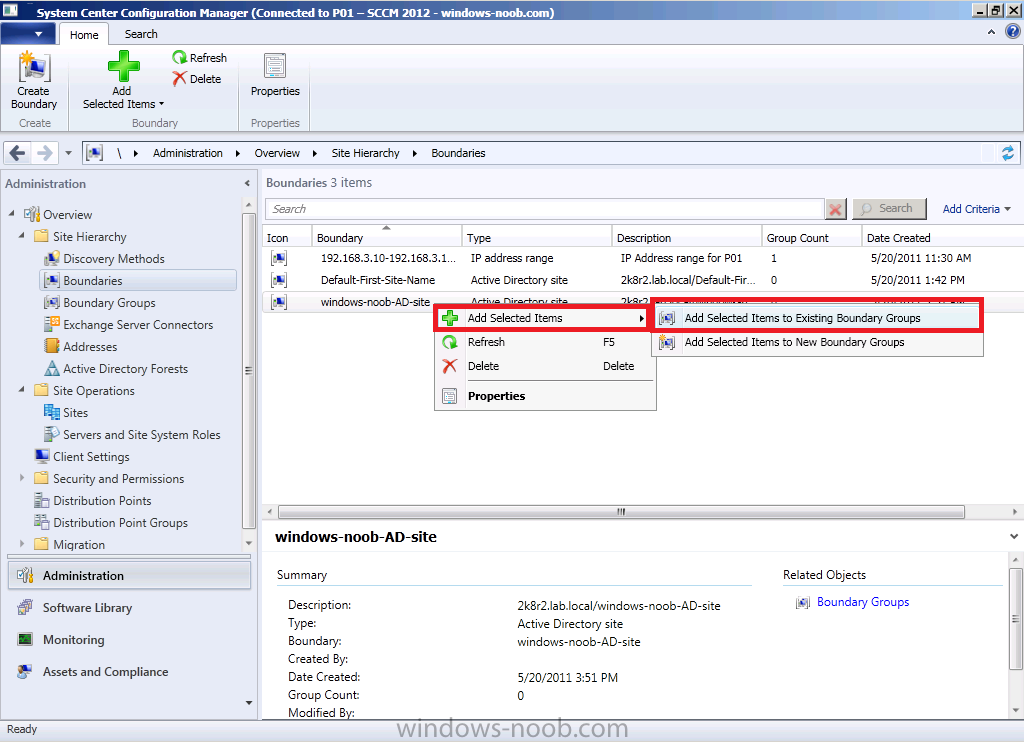Viewport: 1024px width, 743px height.
Task: Click the Sites tree icon
Action: [x=52, y=413]
